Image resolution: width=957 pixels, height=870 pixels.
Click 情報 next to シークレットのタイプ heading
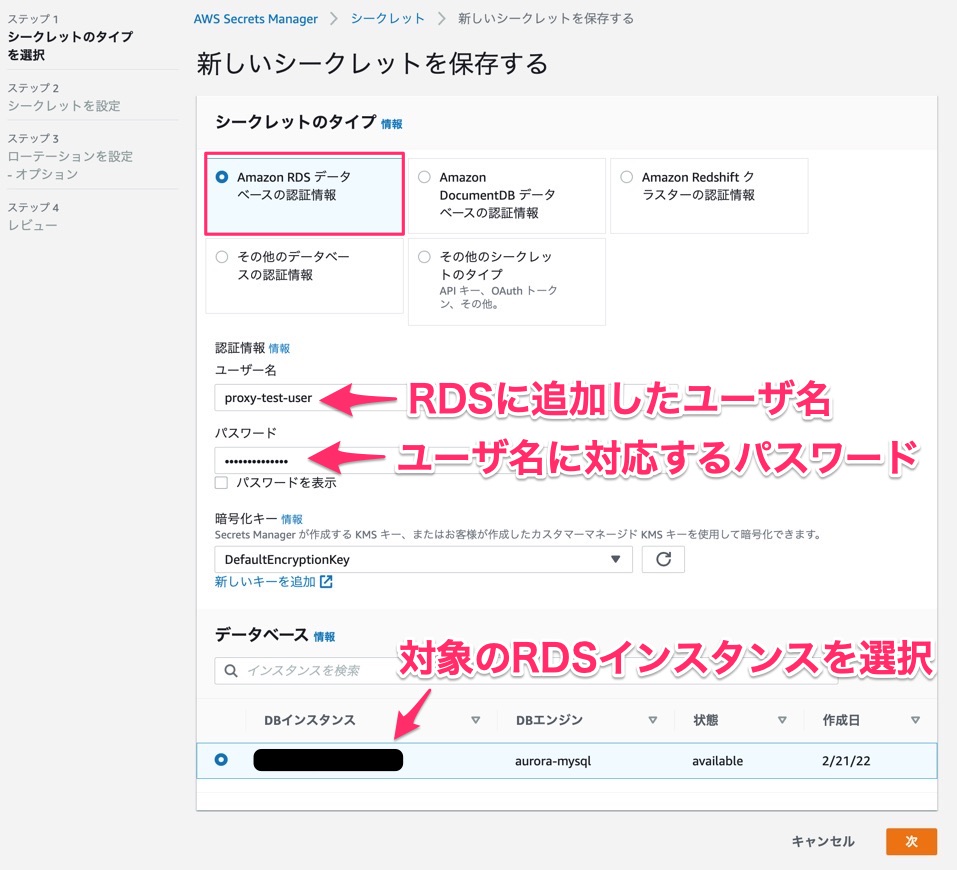click(390, 123)
